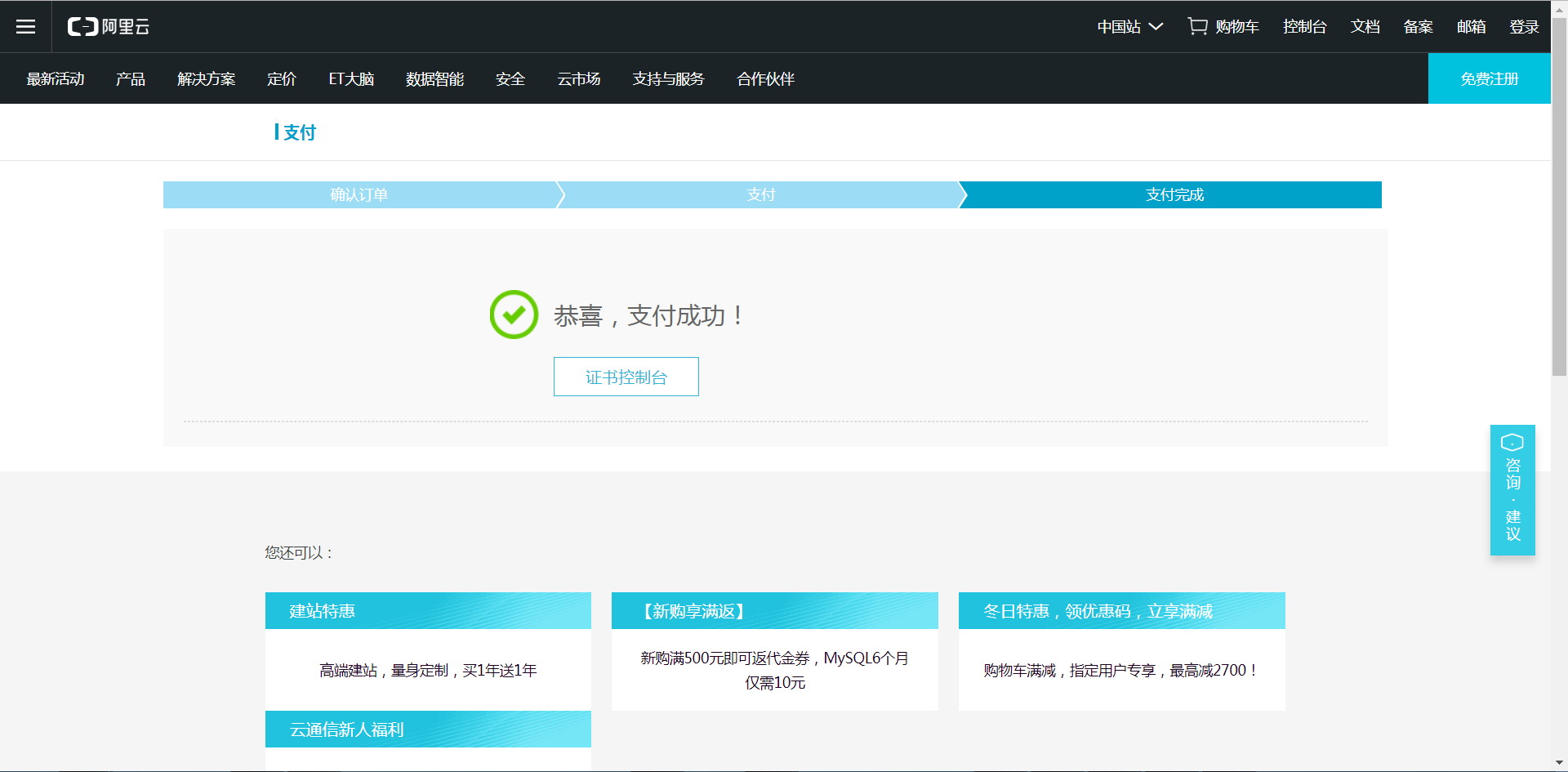The height and width of the screenshot is (772, 1568).
Task: Click 新购满500元即可返代金券 promotion text
Action: pos(775,670)
